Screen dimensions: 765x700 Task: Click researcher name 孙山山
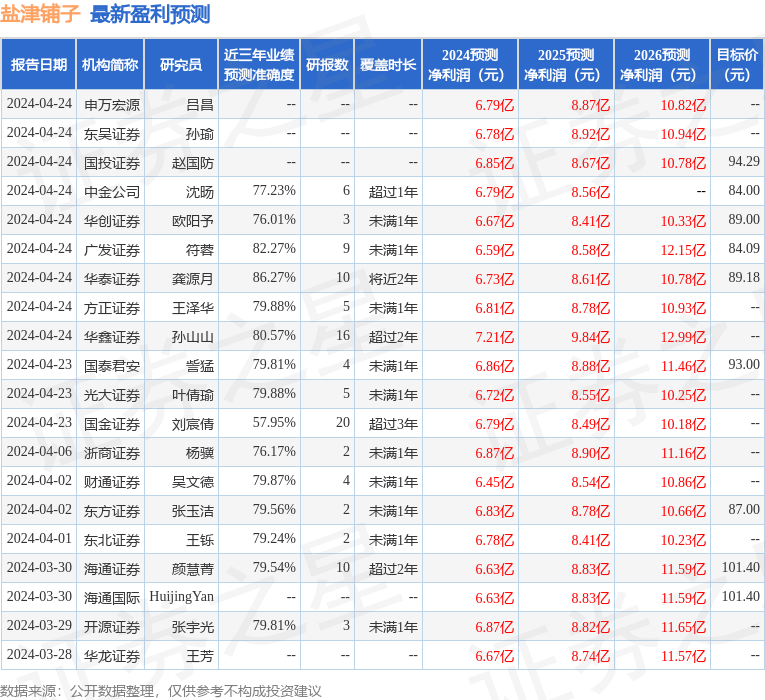pyautogui.click(x=193, y=337)
